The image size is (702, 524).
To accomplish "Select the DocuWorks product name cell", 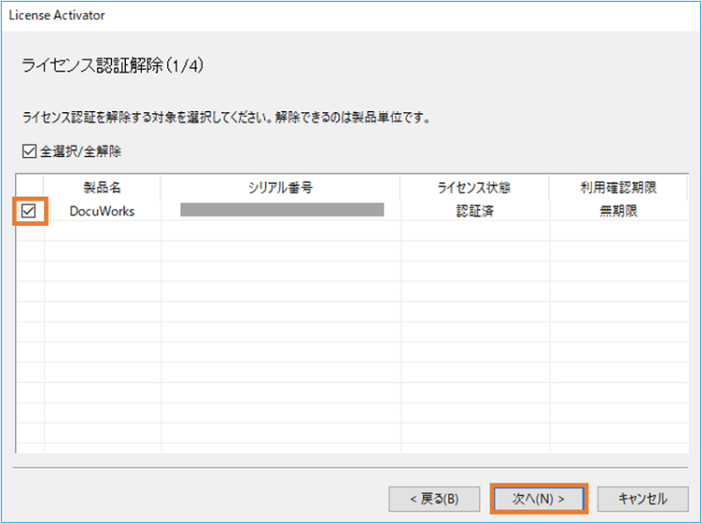I will (x=102, y=211).
